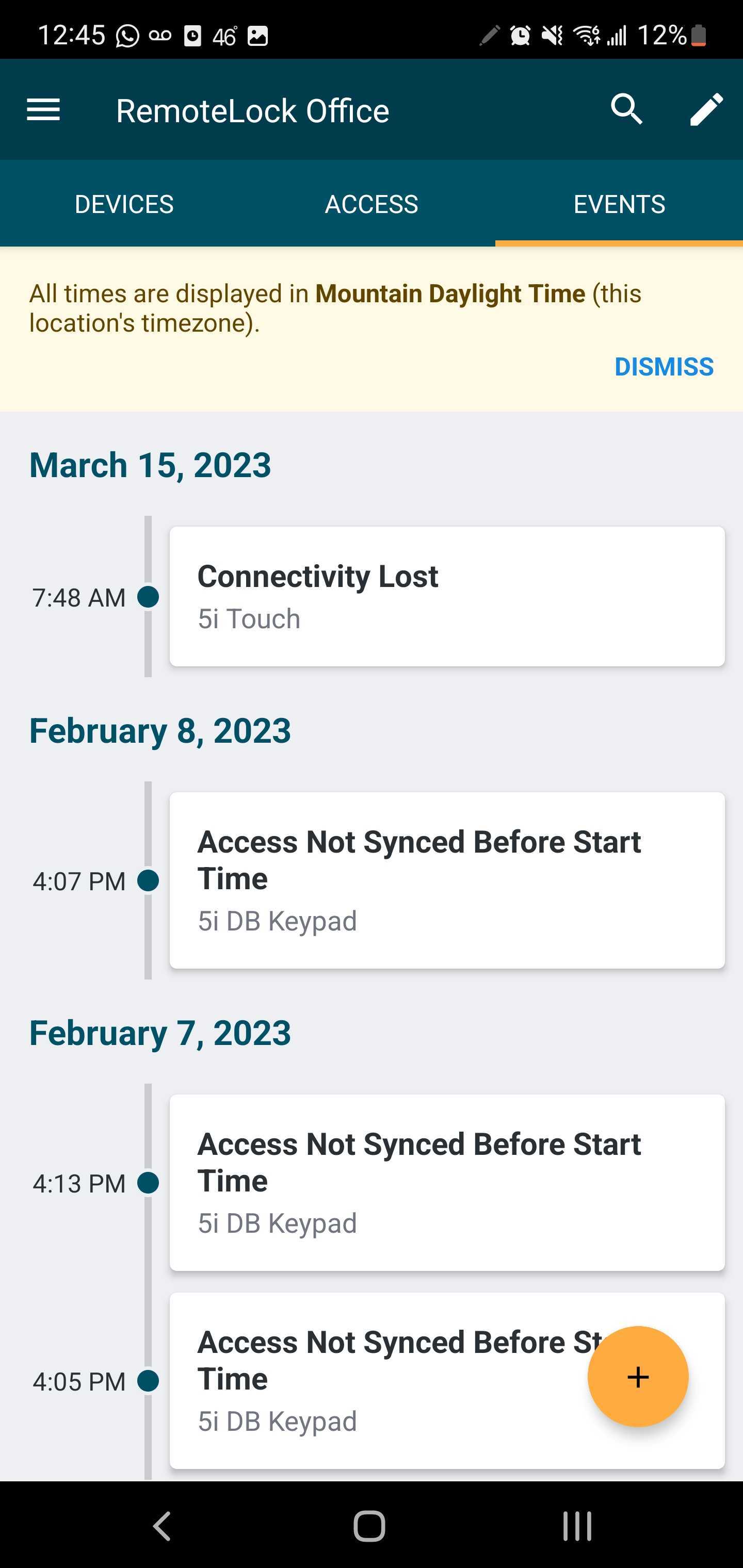Tap the March 15, 2023 date header
This screenshot has height=1568, width=743.
pos(151,465)
